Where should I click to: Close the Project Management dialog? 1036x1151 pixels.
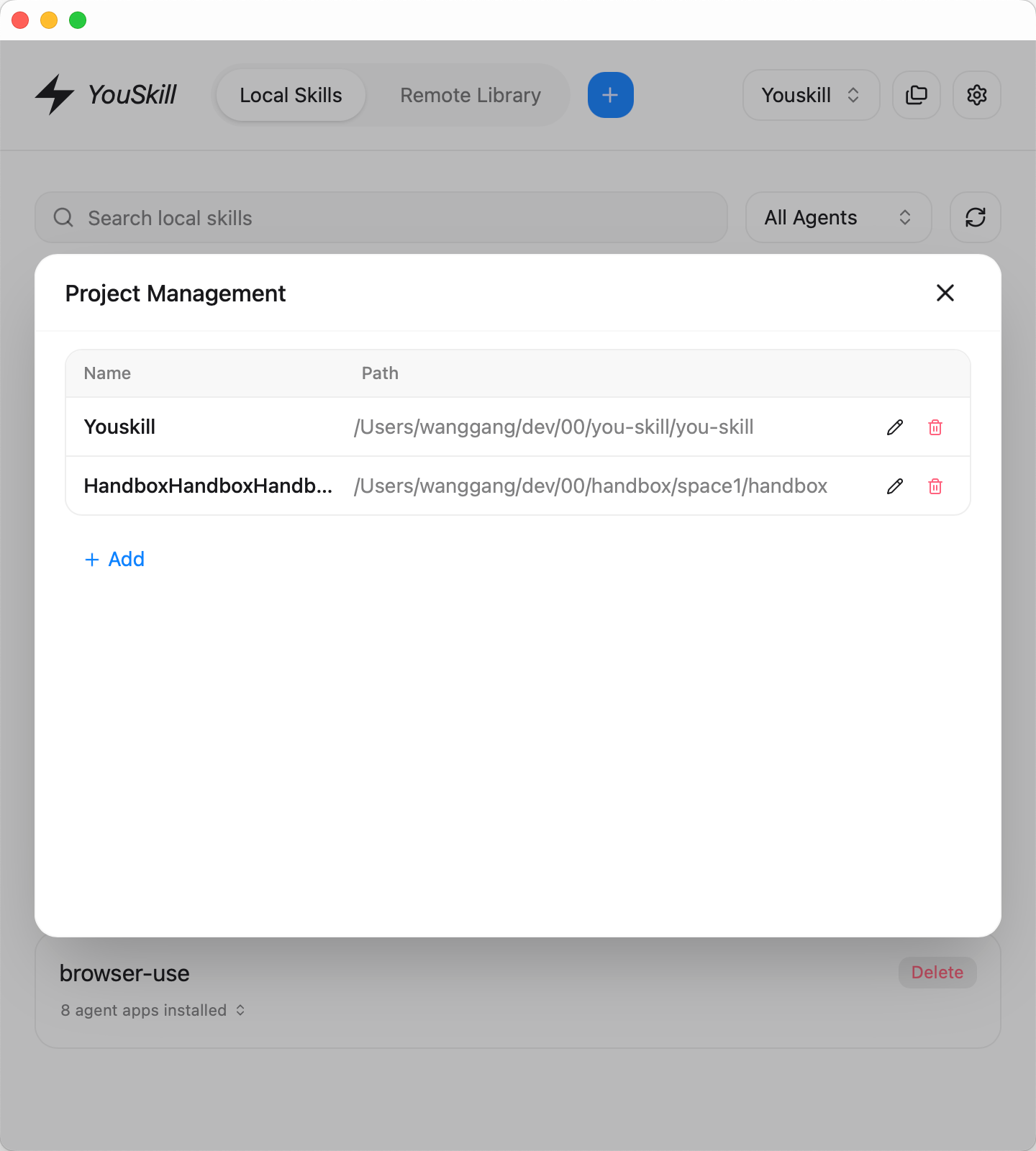(x=945, y=293)
